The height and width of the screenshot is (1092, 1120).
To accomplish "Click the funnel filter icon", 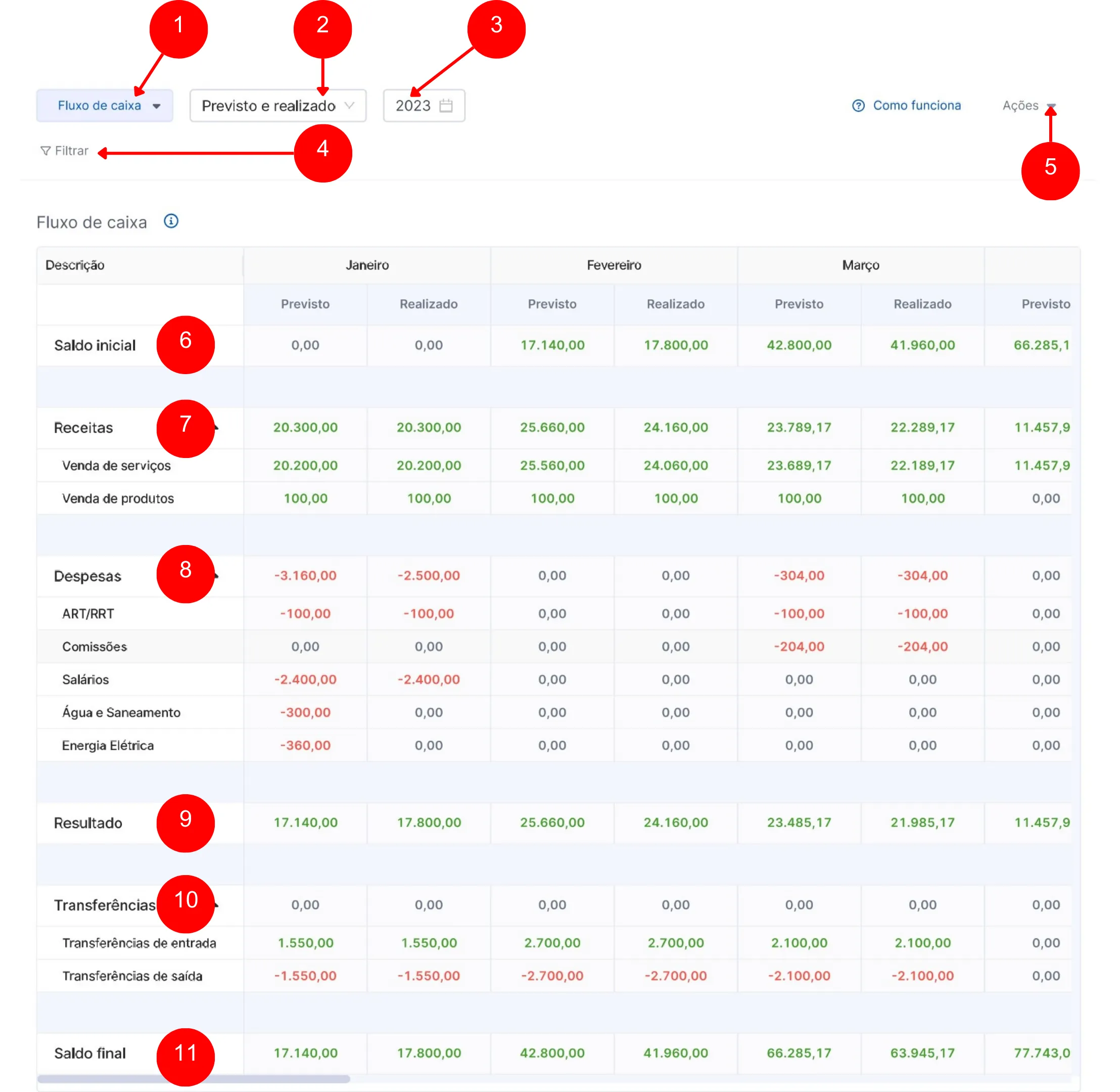I will (x=45, y=151).
